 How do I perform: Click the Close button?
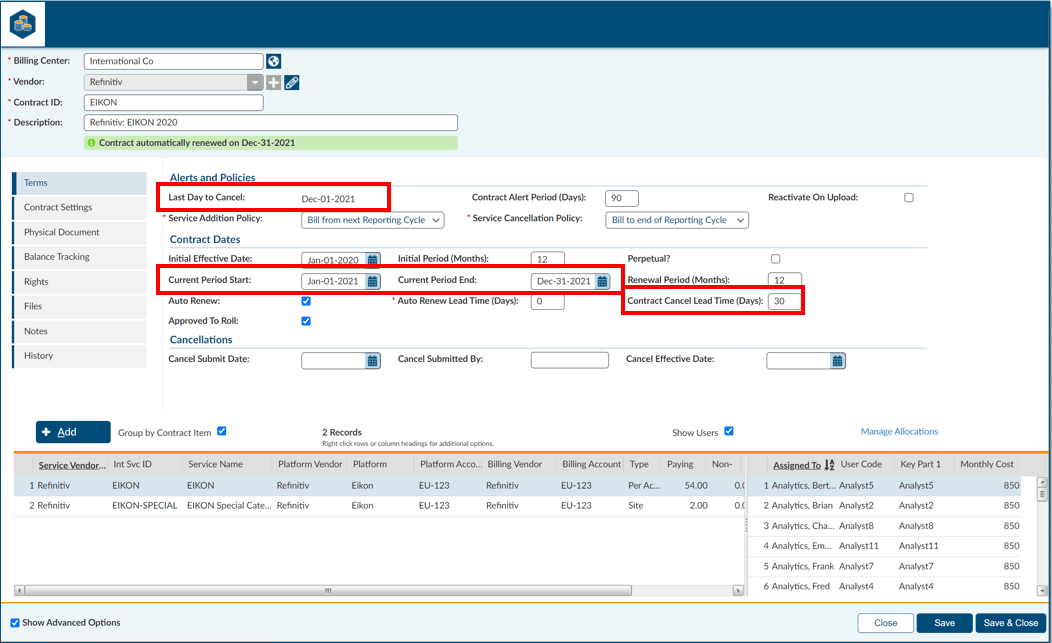pyautogui.click(x=886, y=623)
